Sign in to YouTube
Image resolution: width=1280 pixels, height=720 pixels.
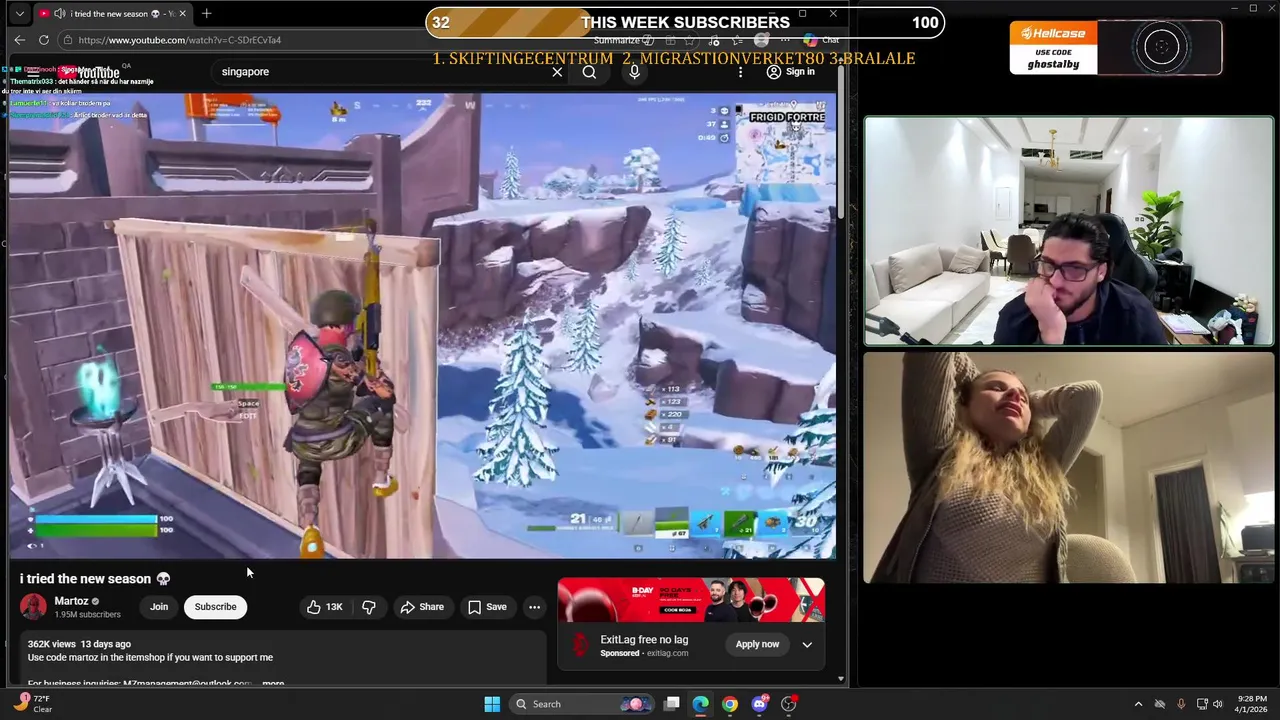[790, 72]
